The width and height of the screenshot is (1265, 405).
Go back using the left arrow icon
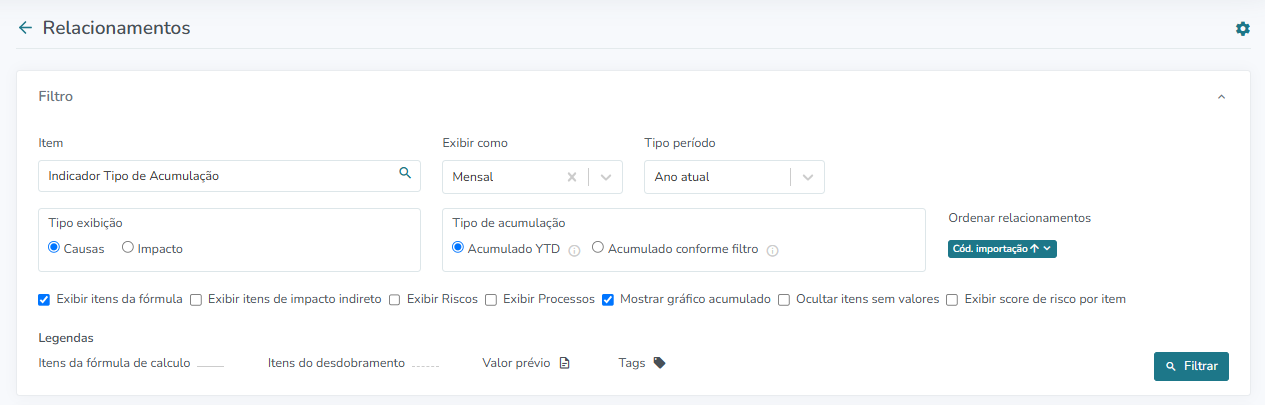[25, 28]
